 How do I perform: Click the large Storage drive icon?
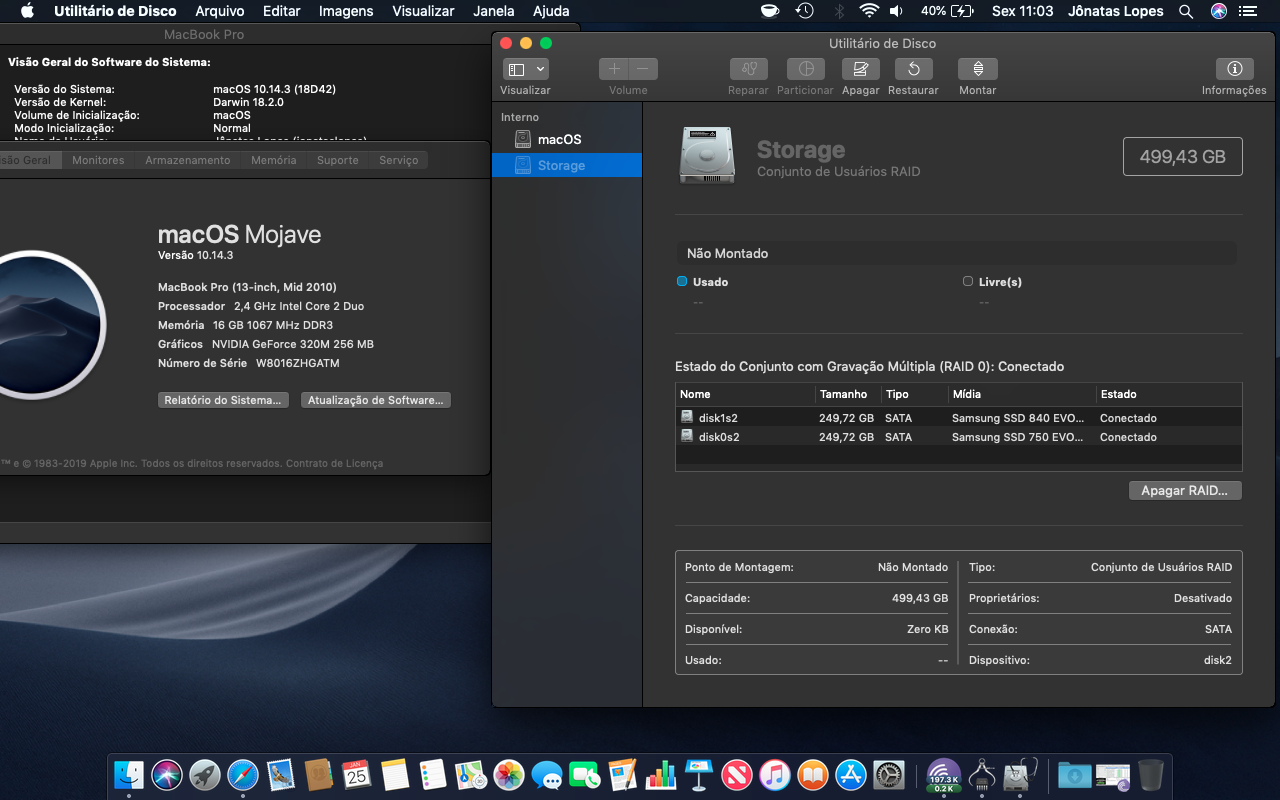point(706,155)
